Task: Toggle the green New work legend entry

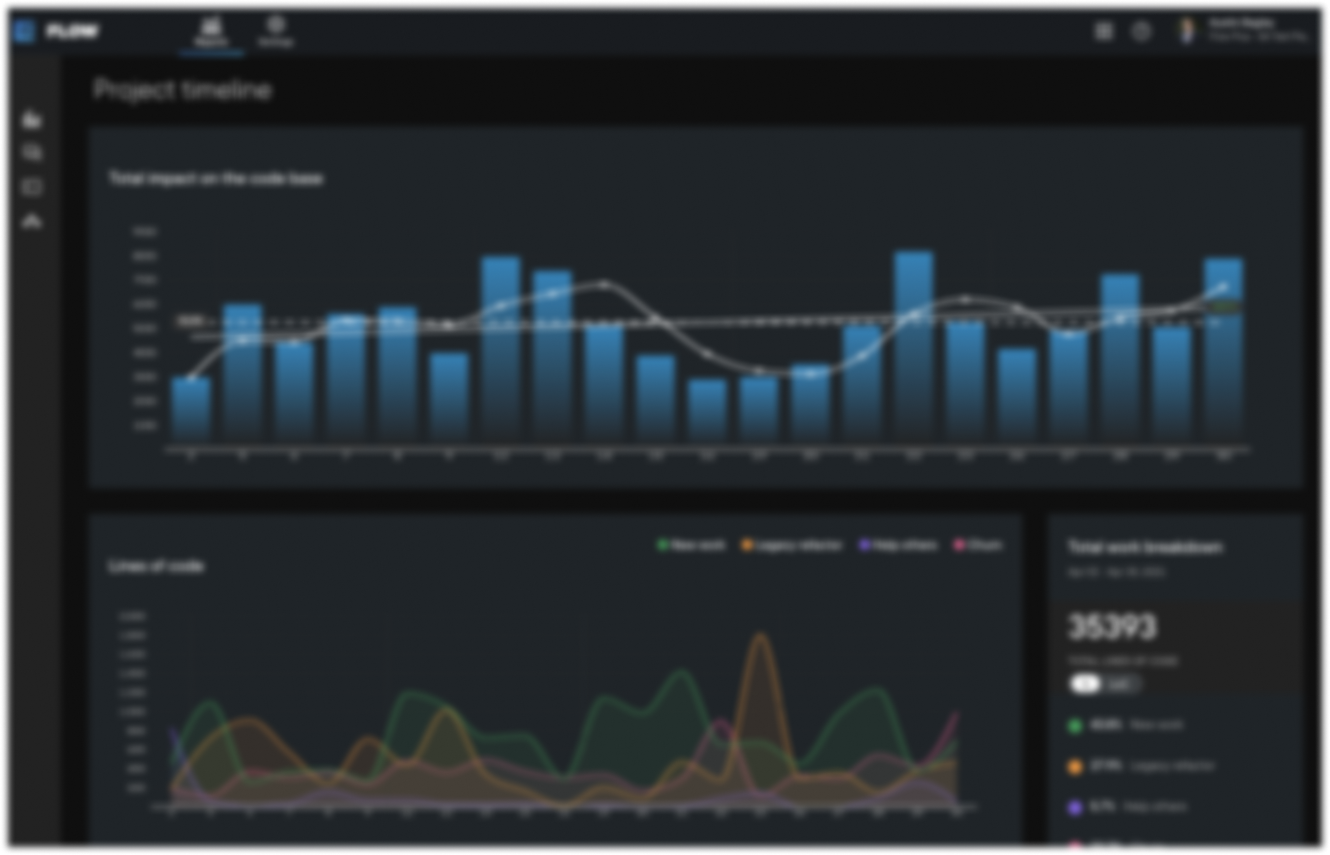Action: coord(690,545)
